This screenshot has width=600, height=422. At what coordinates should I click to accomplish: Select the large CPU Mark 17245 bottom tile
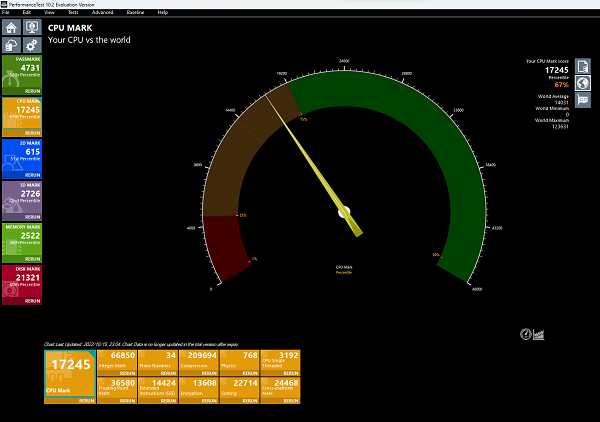[70, 373]
